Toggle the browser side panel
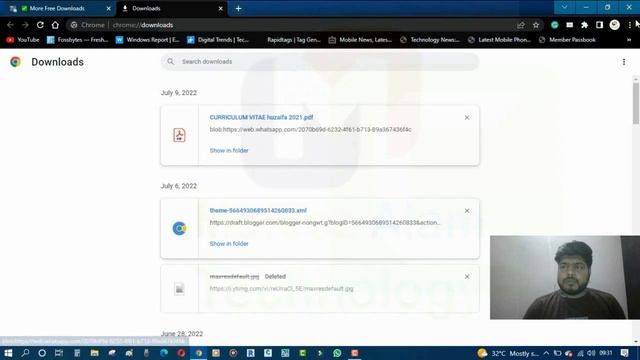 tap(599, 25)
